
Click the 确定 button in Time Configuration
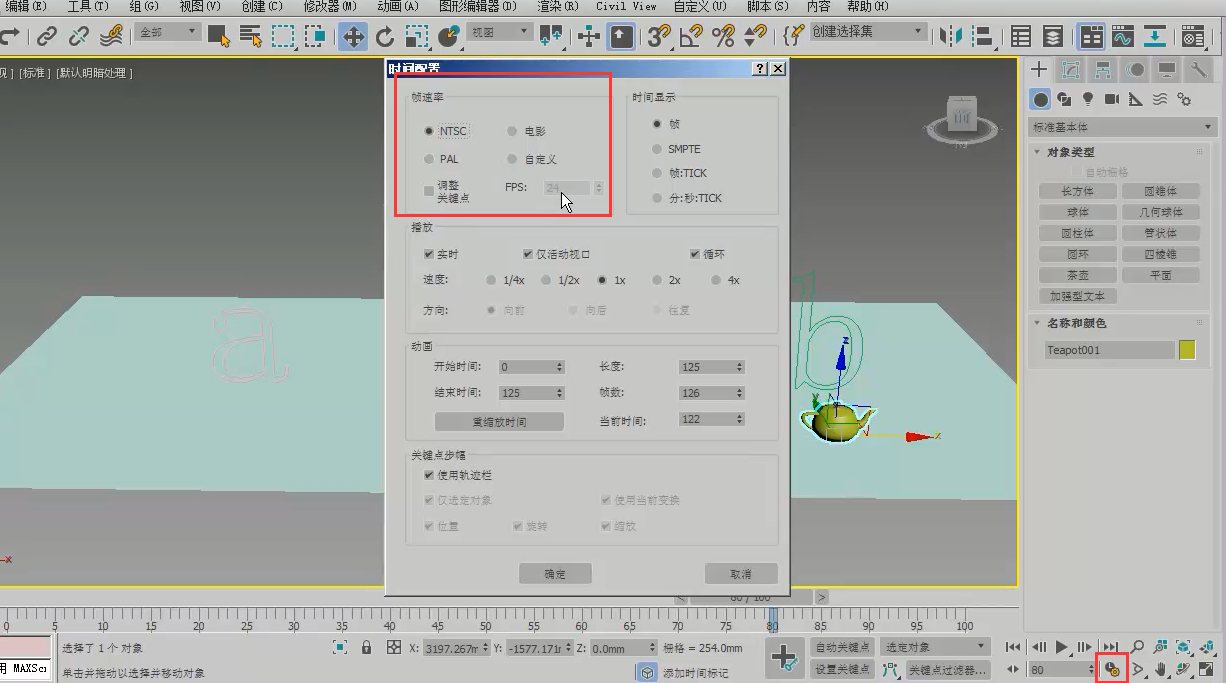pos(555,574)
